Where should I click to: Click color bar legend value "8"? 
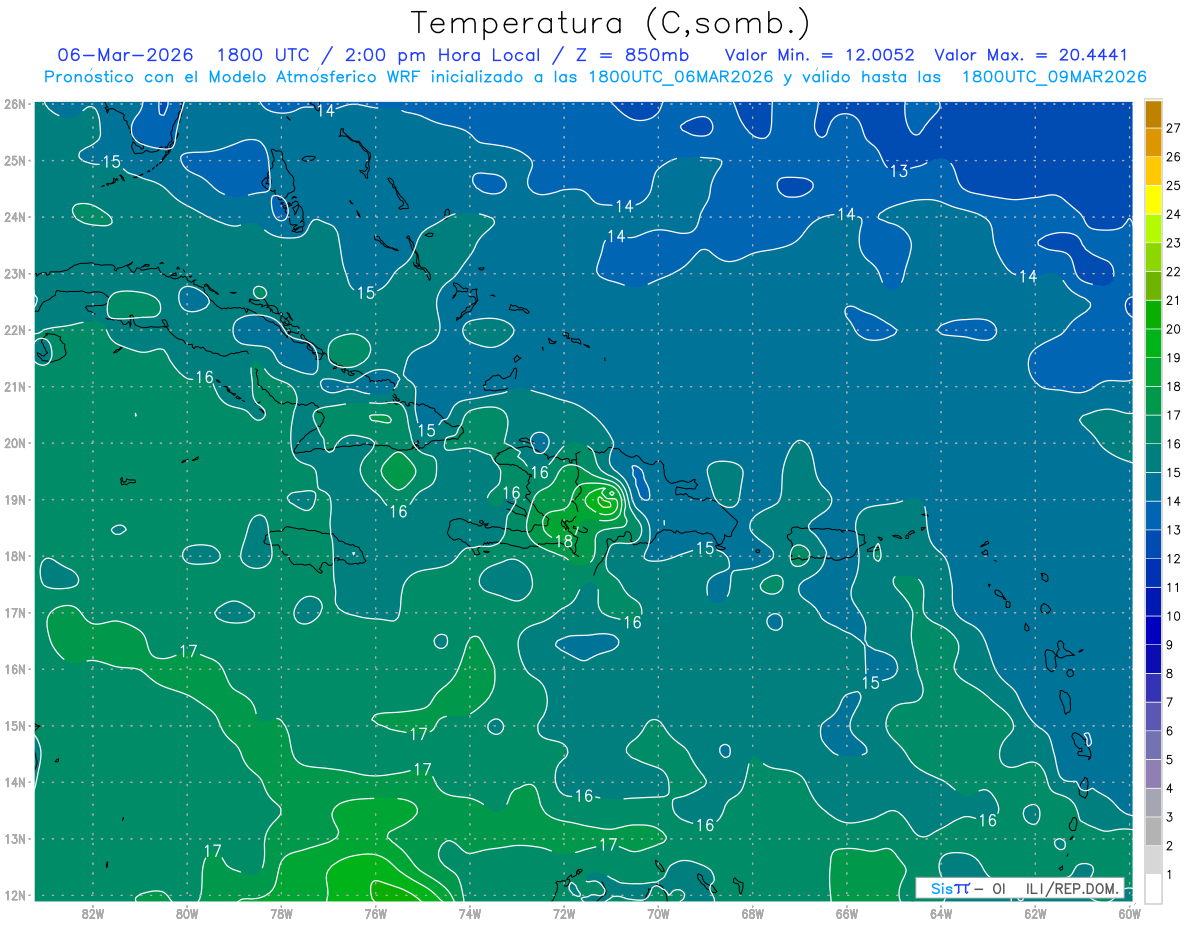point(1170,674)
